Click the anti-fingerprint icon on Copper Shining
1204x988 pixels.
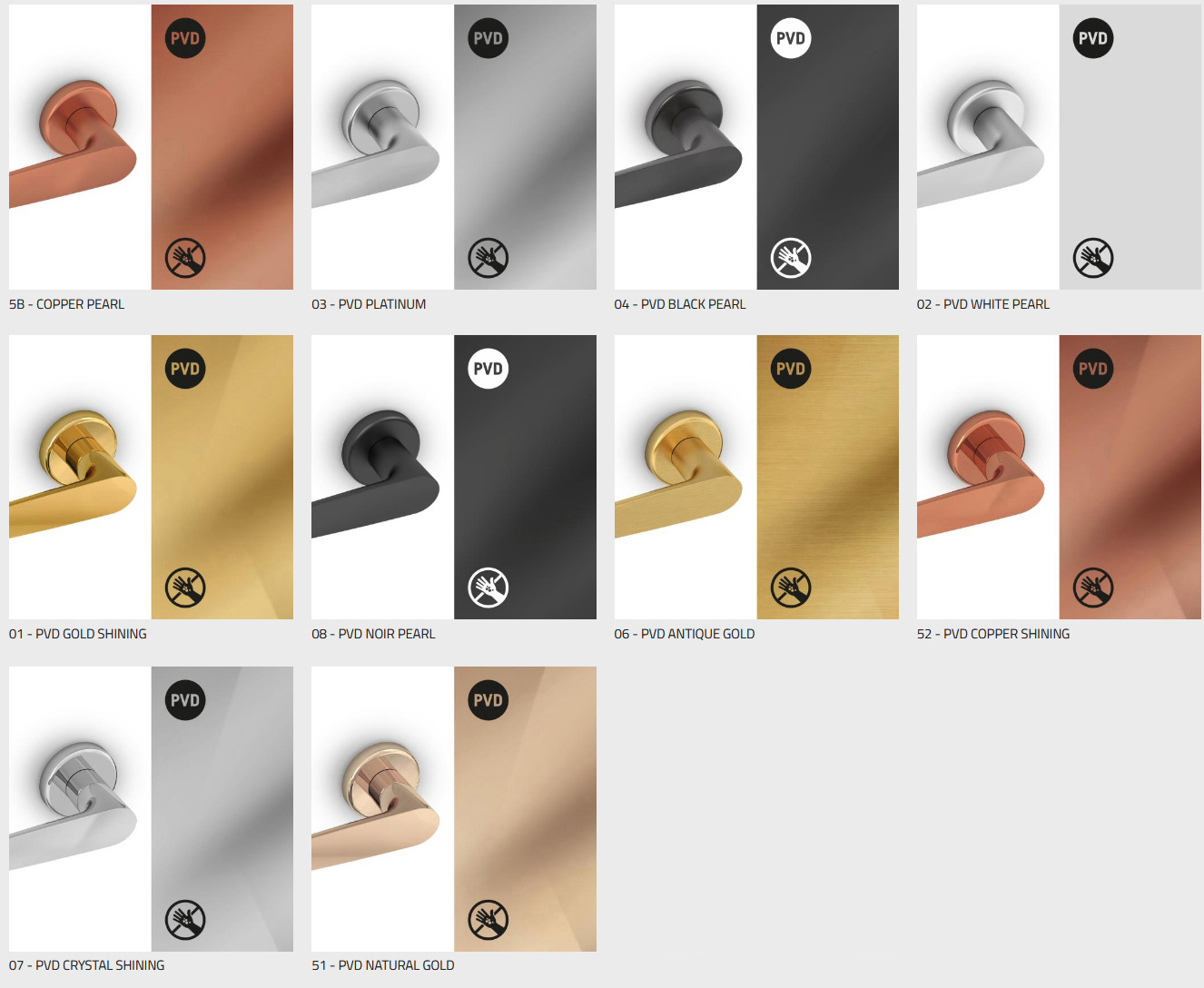point(1093,588)
